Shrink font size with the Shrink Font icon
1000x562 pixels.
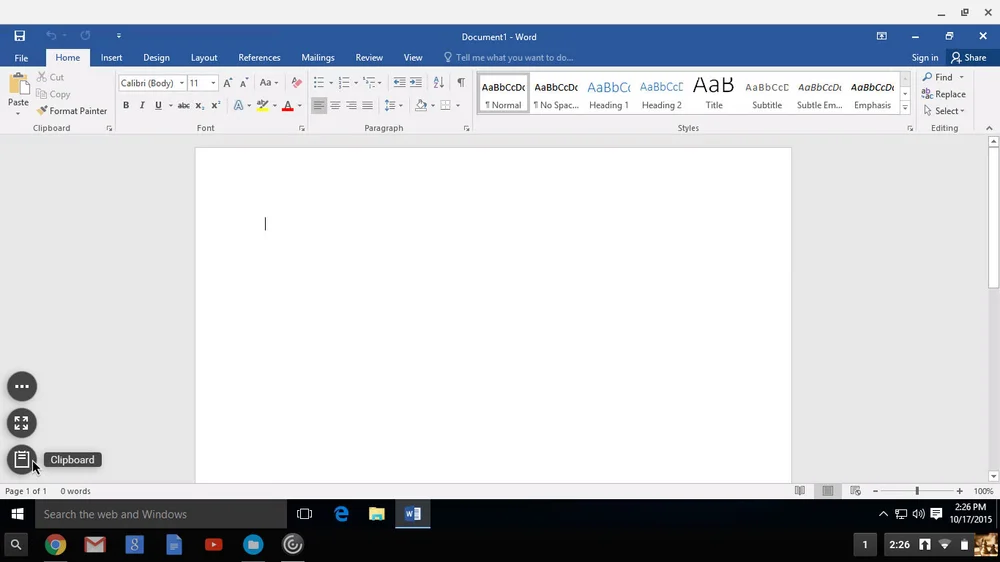(x=244, y=83)
